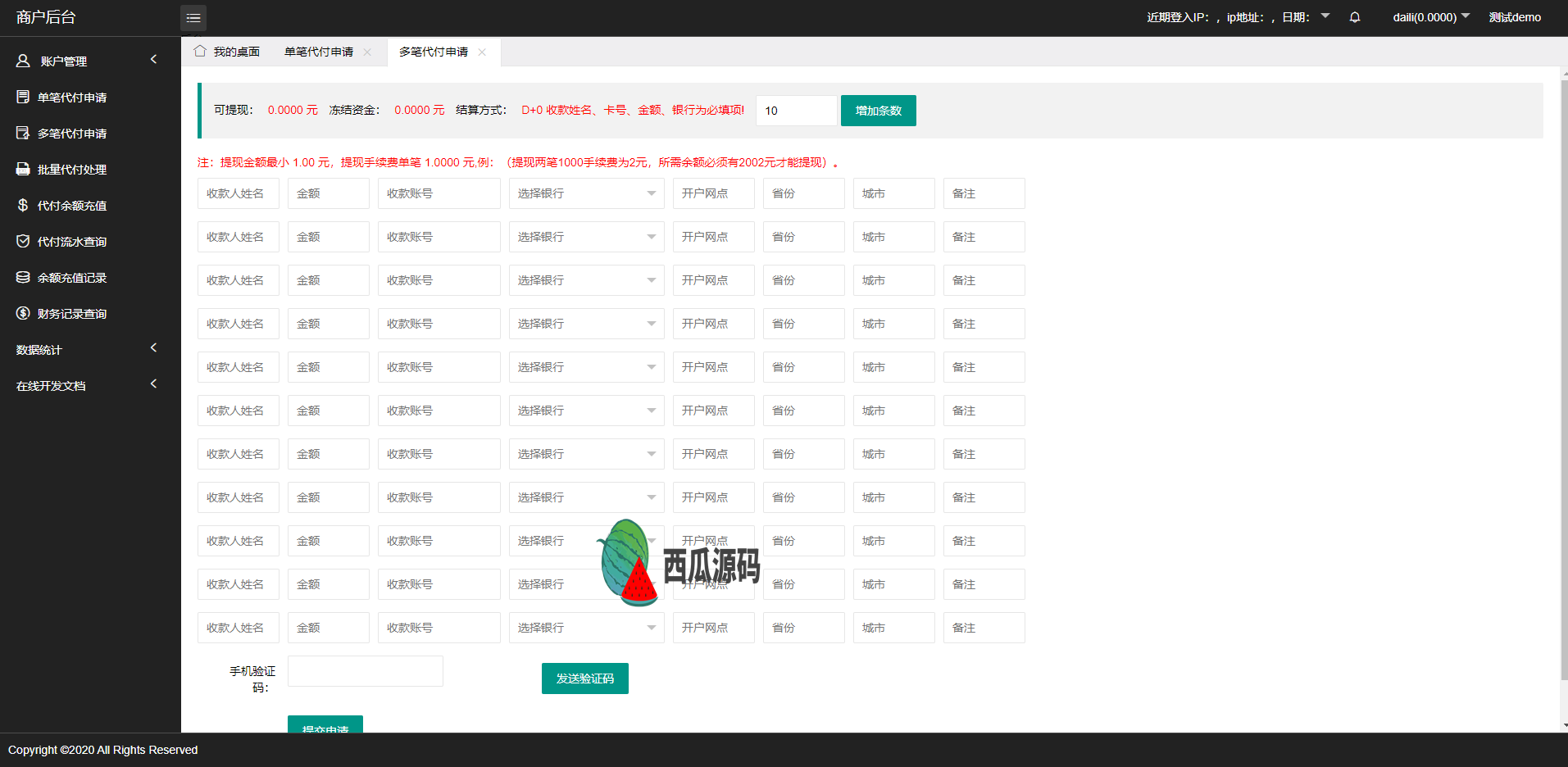Image resolution: width=1568 pixels, height=767 pixels.
Task: Focus last row 备注 field
Action: click(x=984, y=628)
